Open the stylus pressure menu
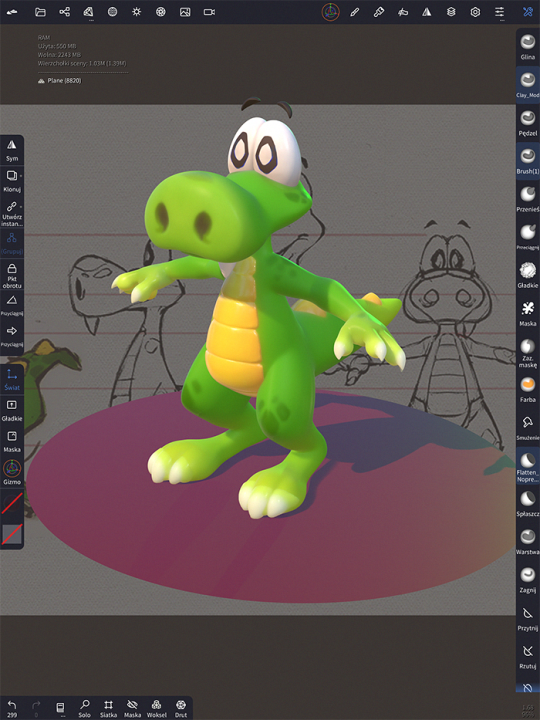The width and height of the screenshot is (540, 720). [403, 12]
